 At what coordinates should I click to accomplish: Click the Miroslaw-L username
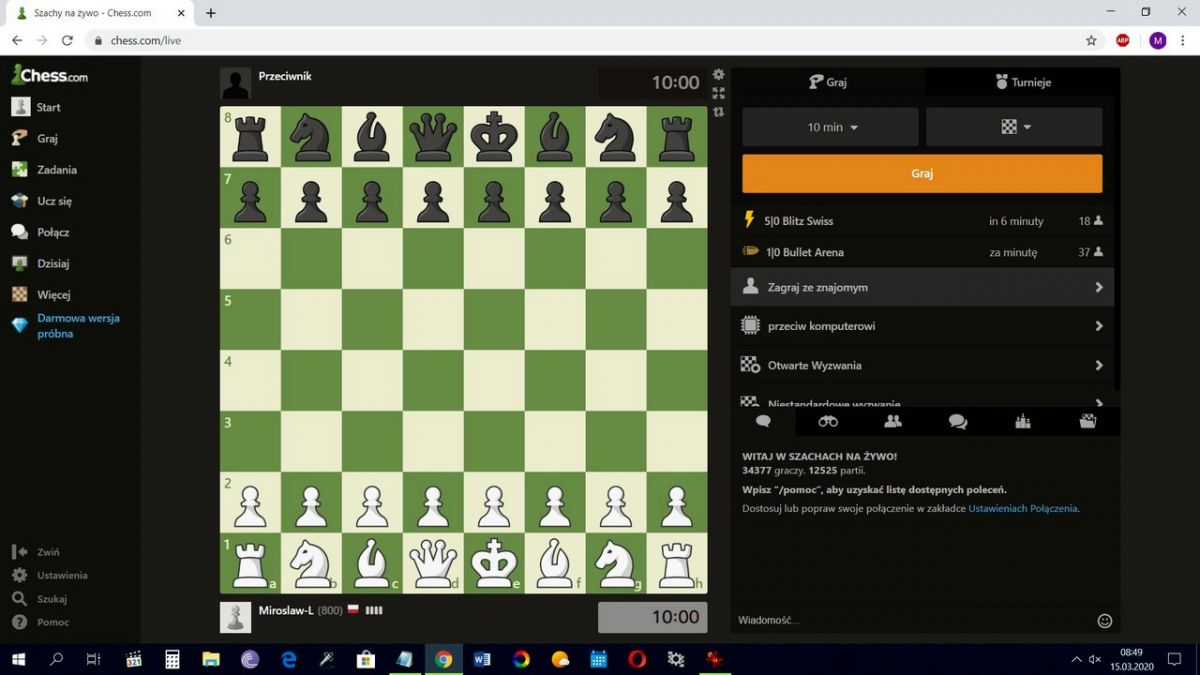(x=286, y=610)
